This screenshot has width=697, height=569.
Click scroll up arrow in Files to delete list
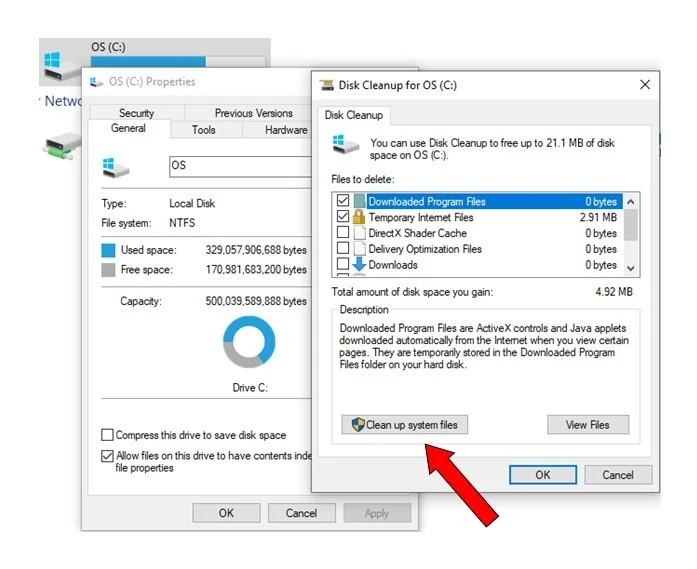(x=631, y=202)
